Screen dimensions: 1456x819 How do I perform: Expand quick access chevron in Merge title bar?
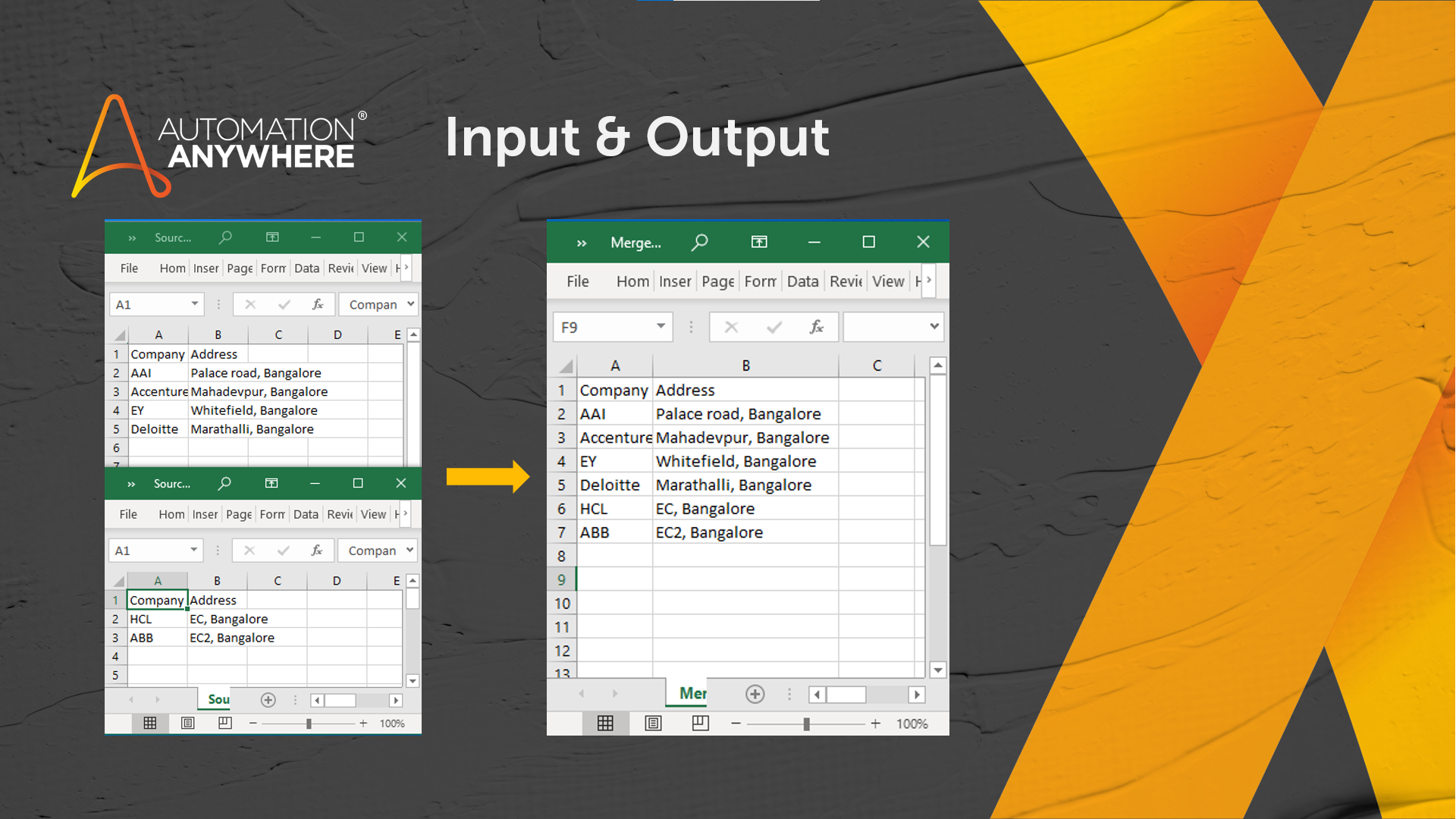(582, 243)
